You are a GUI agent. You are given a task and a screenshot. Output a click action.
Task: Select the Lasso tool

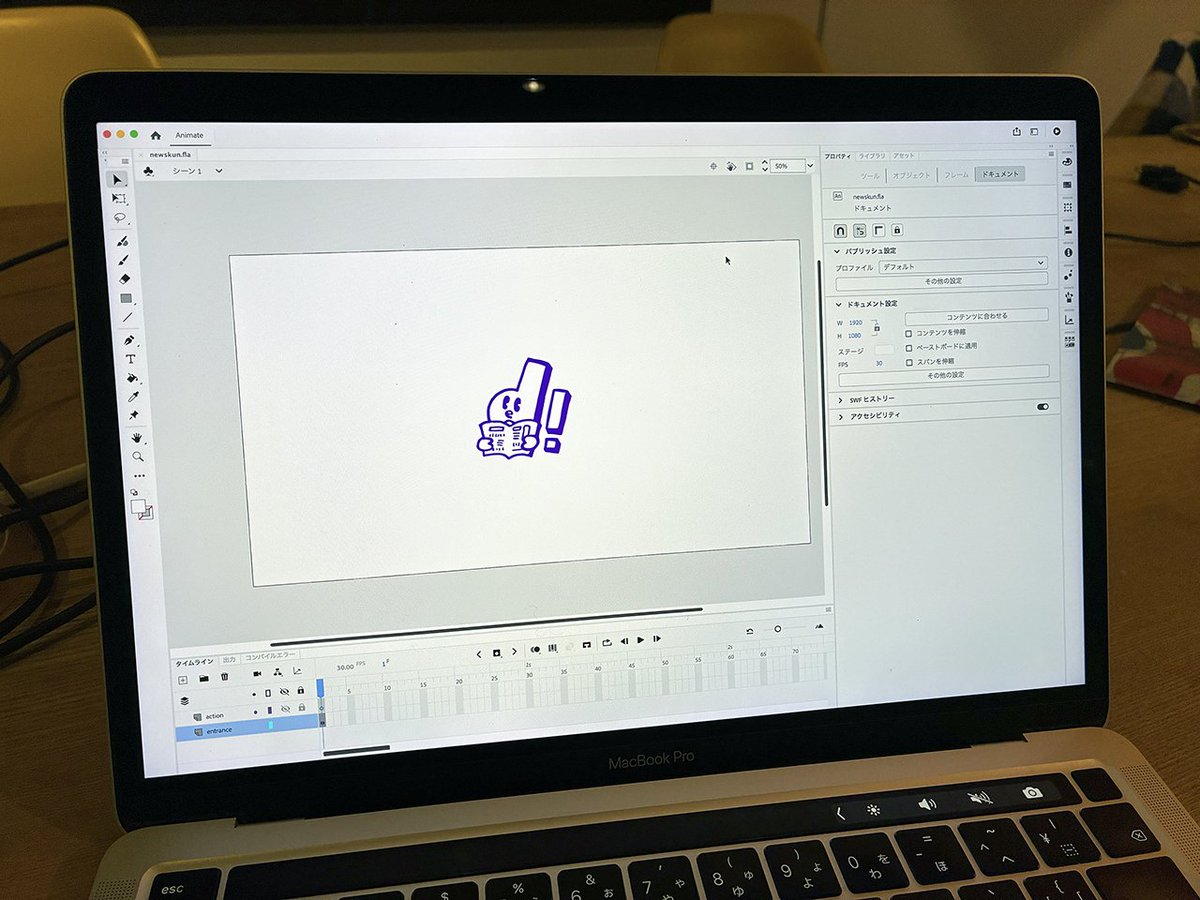(x=120, y=217)
